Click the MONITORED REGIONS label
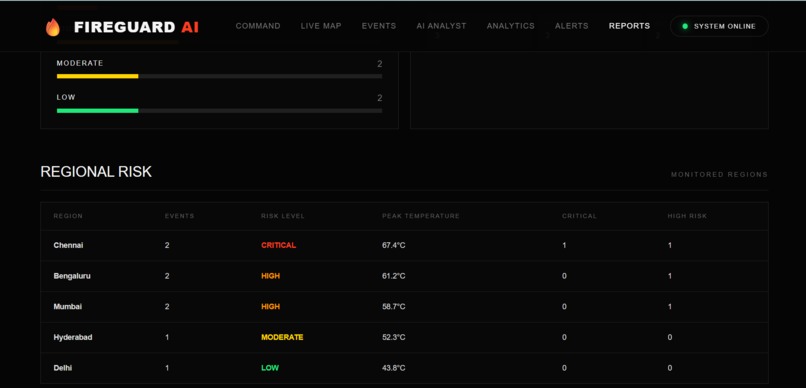This screenshot has height=388, width=806. pyautogui.click(x=719, y=175)
